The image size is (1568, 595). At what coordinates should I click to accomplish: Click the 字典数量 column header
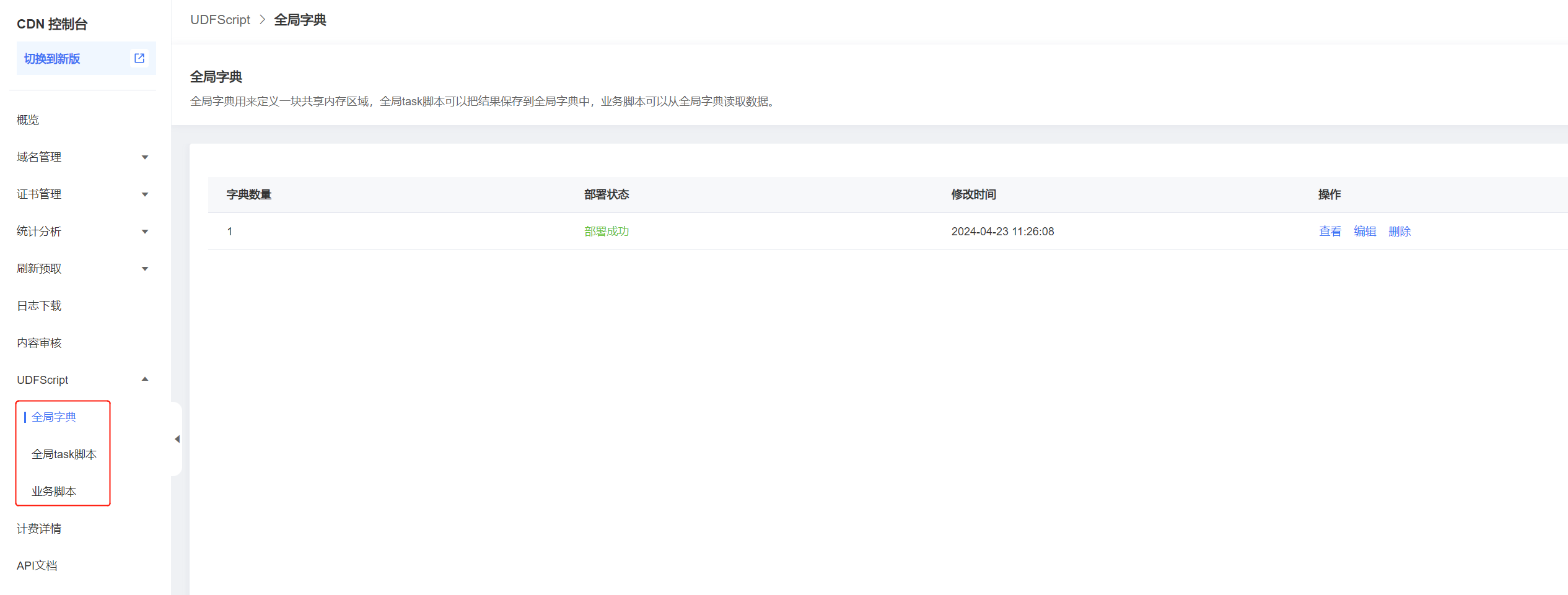[x=249, y=194]
